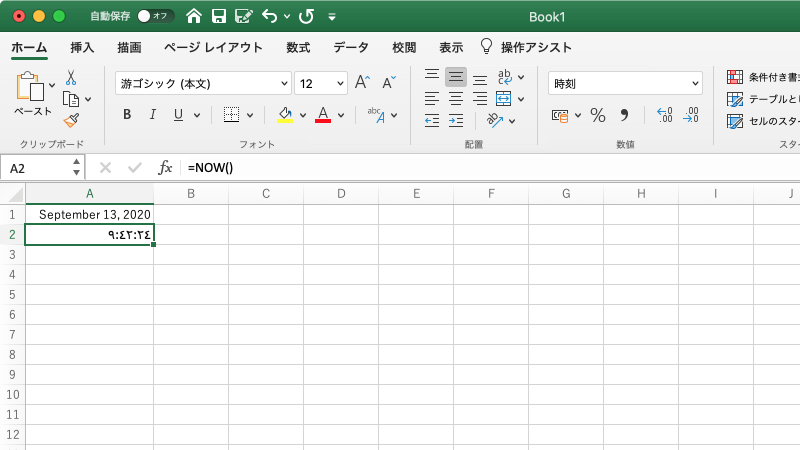Screen dimensions: 800x450
Task: Align cell content to top
Action: click(432, 74)
